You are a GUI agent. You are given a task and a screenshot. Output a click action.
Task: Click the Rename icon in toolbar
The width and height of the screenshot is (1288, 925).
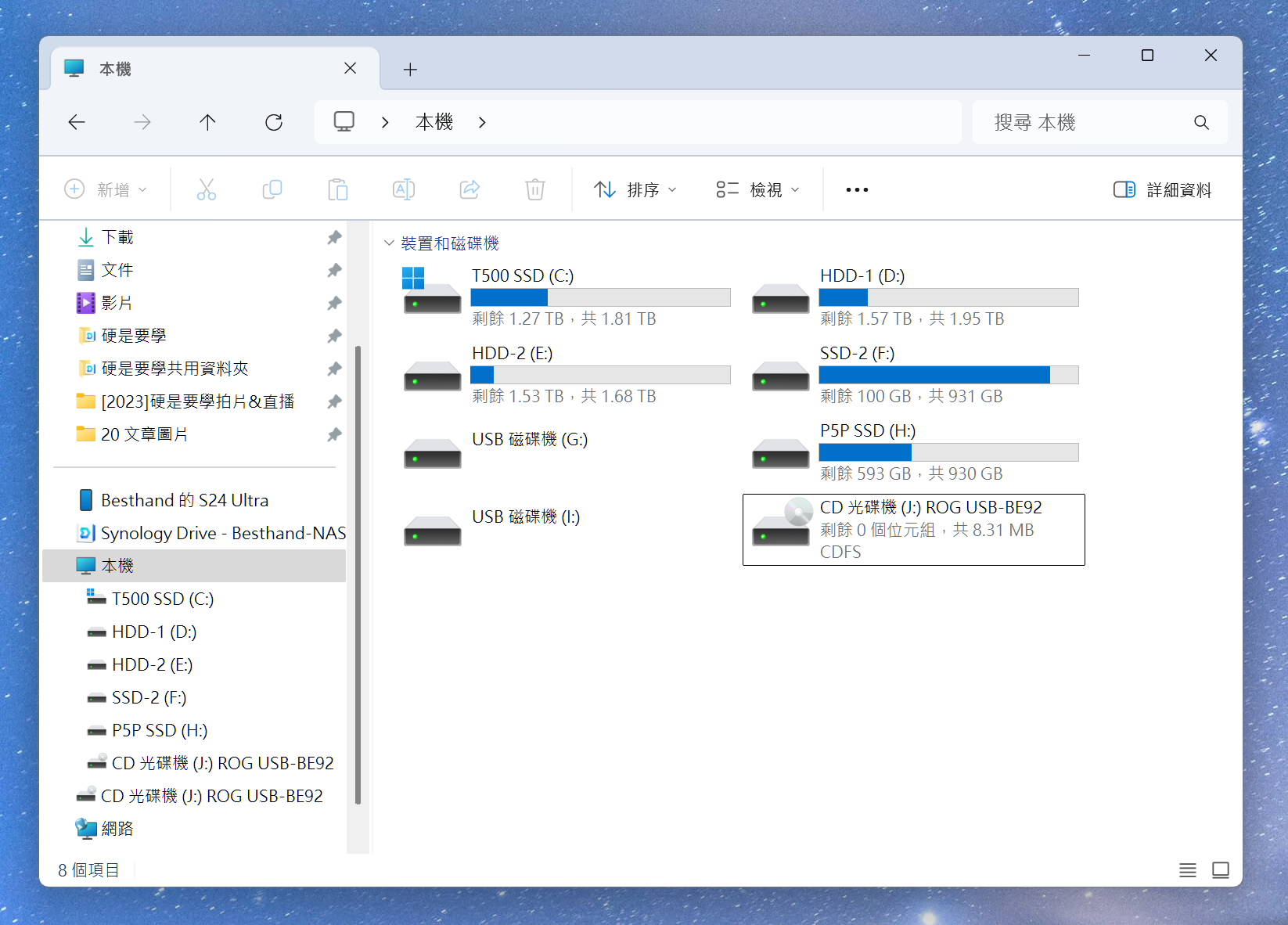click(x=404, y=189)
